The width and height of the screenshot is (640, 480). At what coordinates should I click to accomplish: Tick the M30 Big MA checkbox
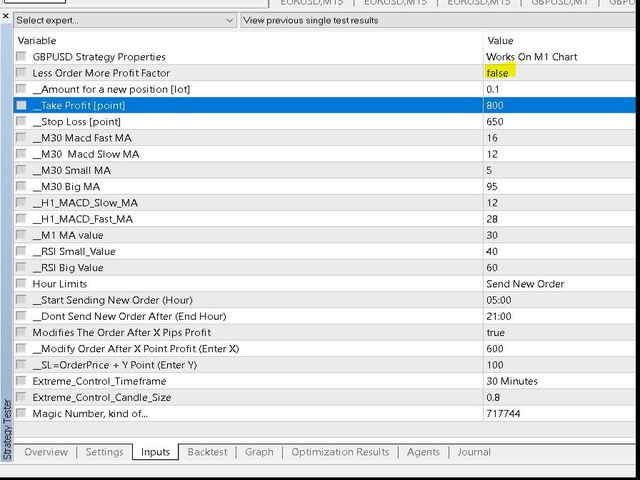pos(21,186)
